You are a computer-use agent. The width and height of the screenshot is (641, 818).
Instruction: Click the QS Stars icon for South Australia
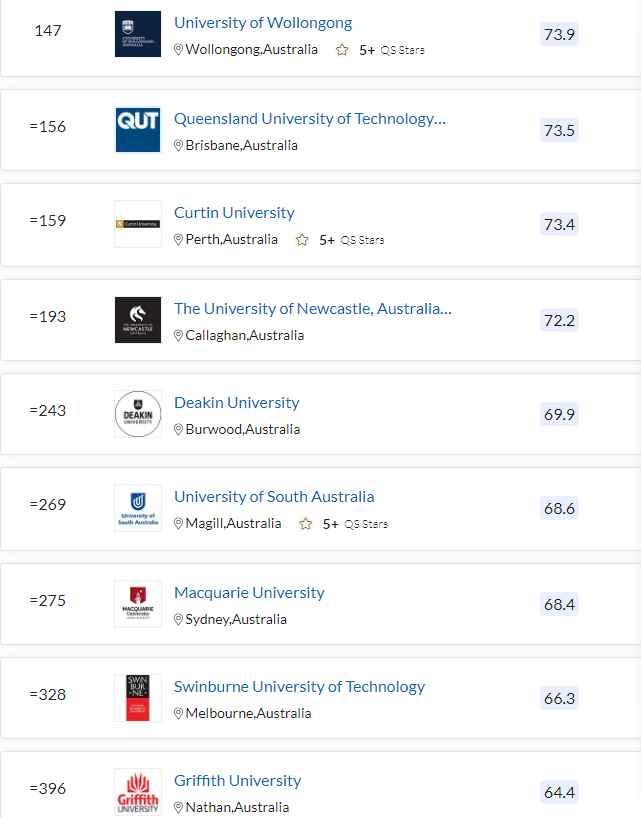[306, 523]
